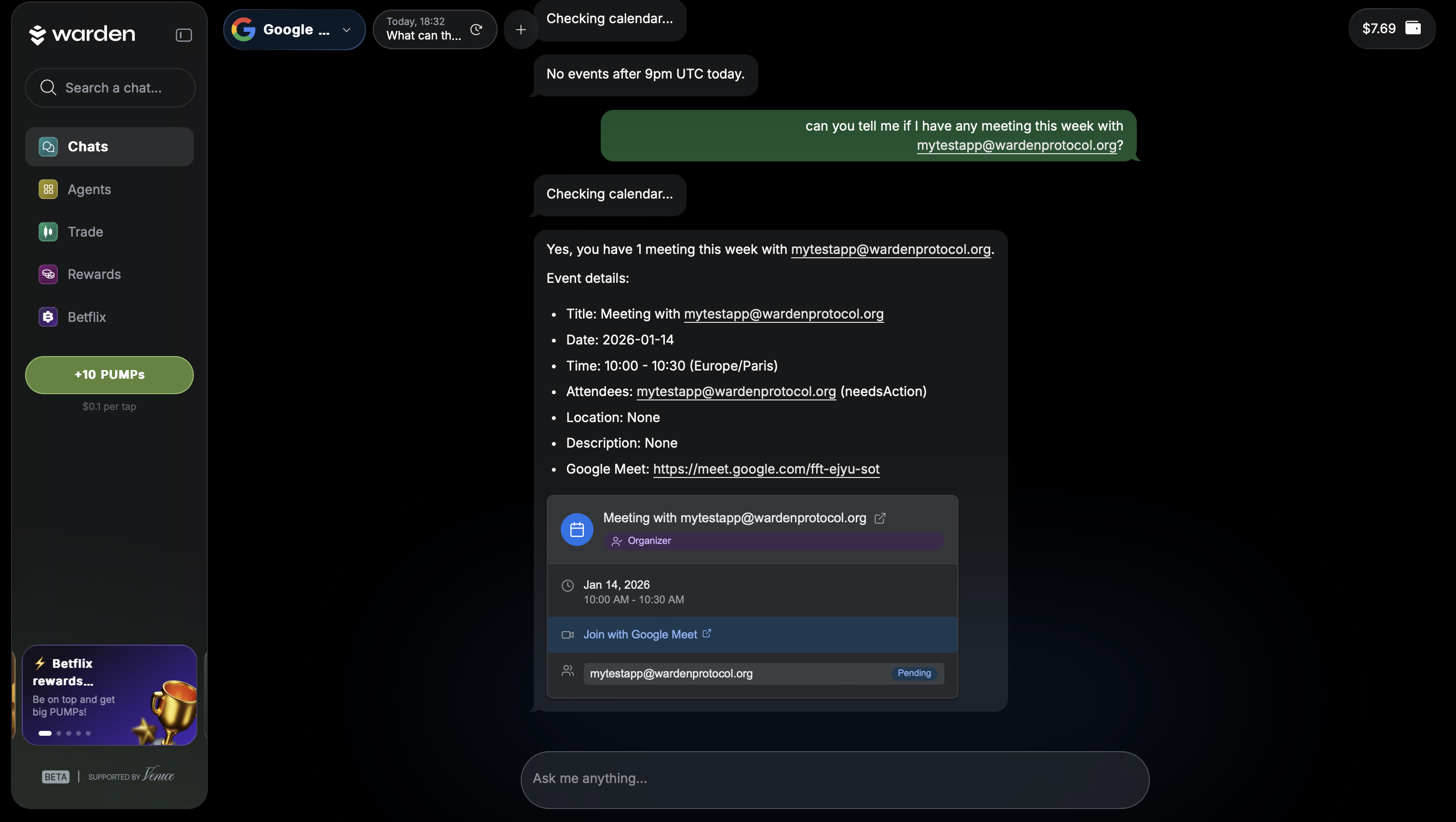
Task: Click the Ask me anything input
Action: tap(834, 779)
